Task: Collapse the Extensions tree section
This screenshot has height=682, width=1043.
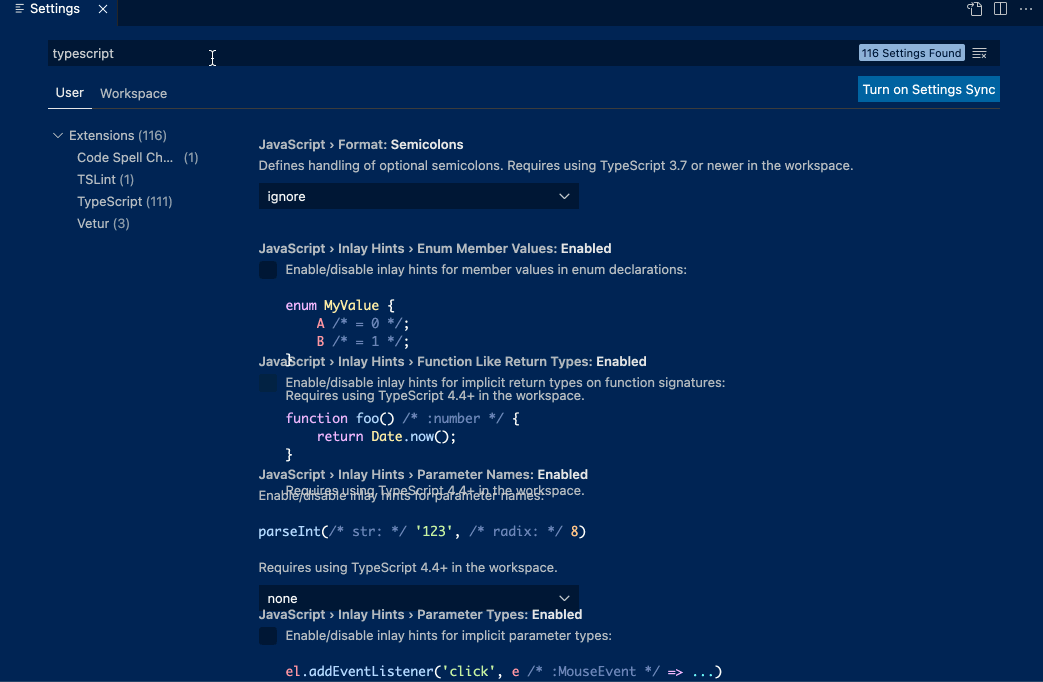Action: coord(58,135)
